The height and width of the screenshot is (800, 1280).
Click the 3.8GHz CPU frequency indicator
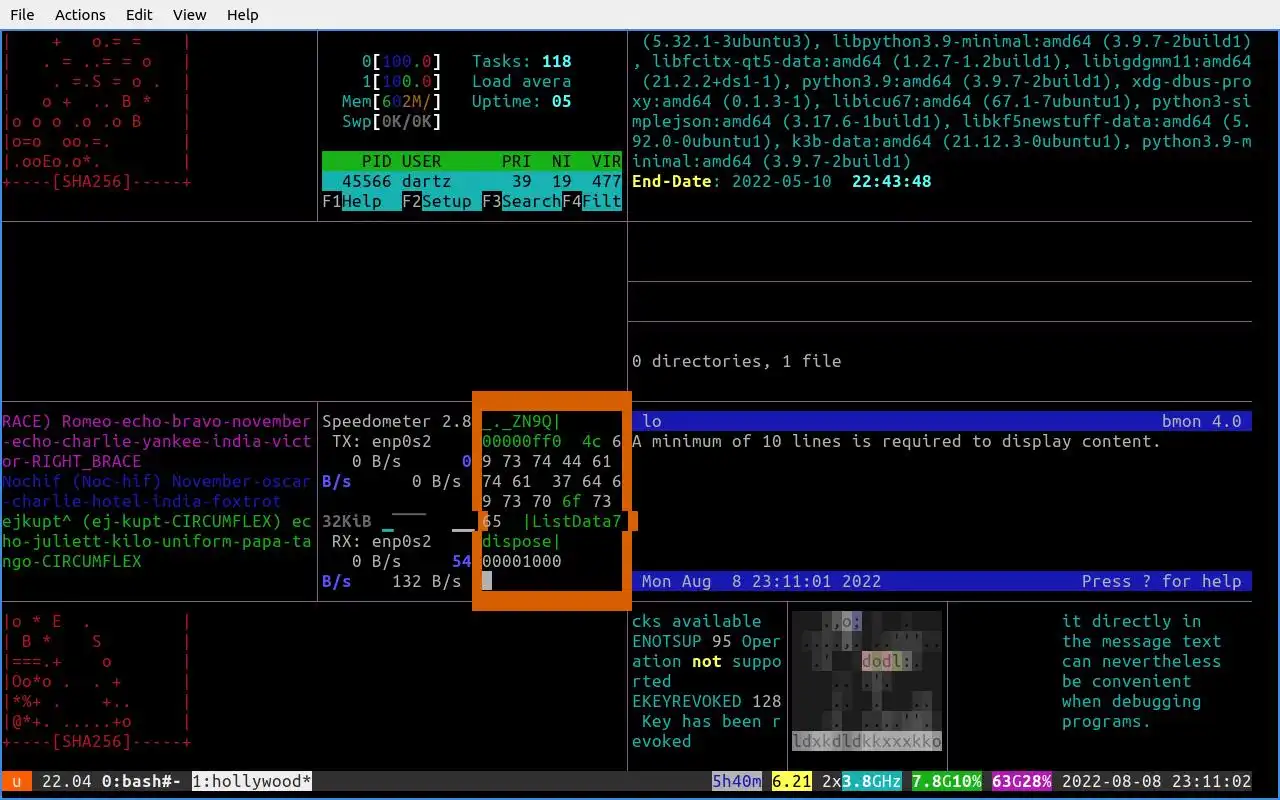(x=872, y=781)
